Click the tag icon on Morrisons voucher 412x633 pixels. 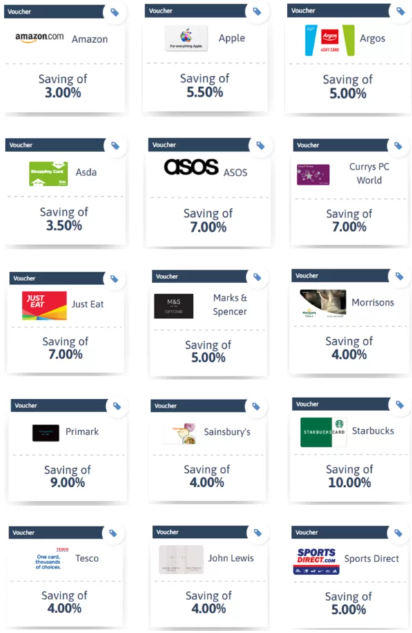(x=399, y=277)
